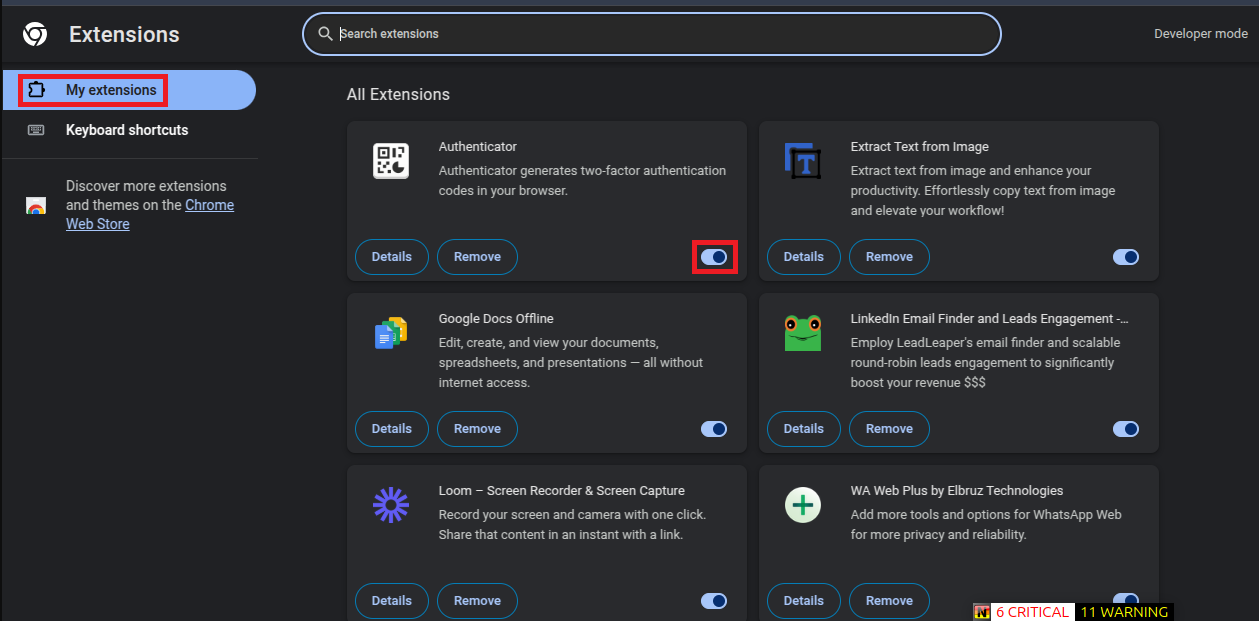Click the All Extensions heading
This screenshot has width=1259, height=621.
click(x=398, y=95)
